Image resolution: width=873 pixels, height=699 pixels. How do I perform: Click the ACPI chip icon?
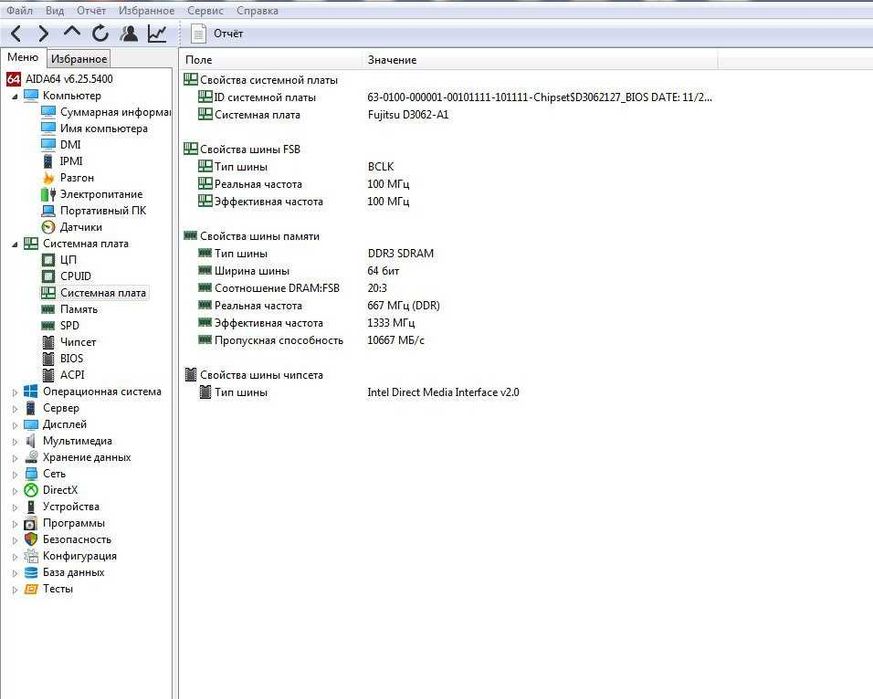(x=48, y=375)
